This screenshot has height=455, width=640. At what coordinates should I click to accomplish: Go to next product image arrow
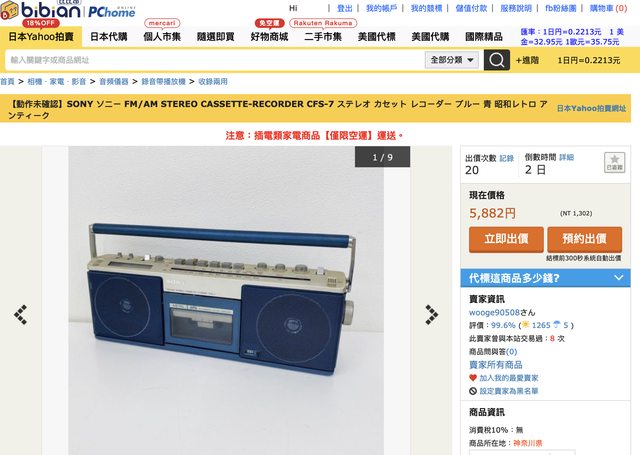point(431,315)
